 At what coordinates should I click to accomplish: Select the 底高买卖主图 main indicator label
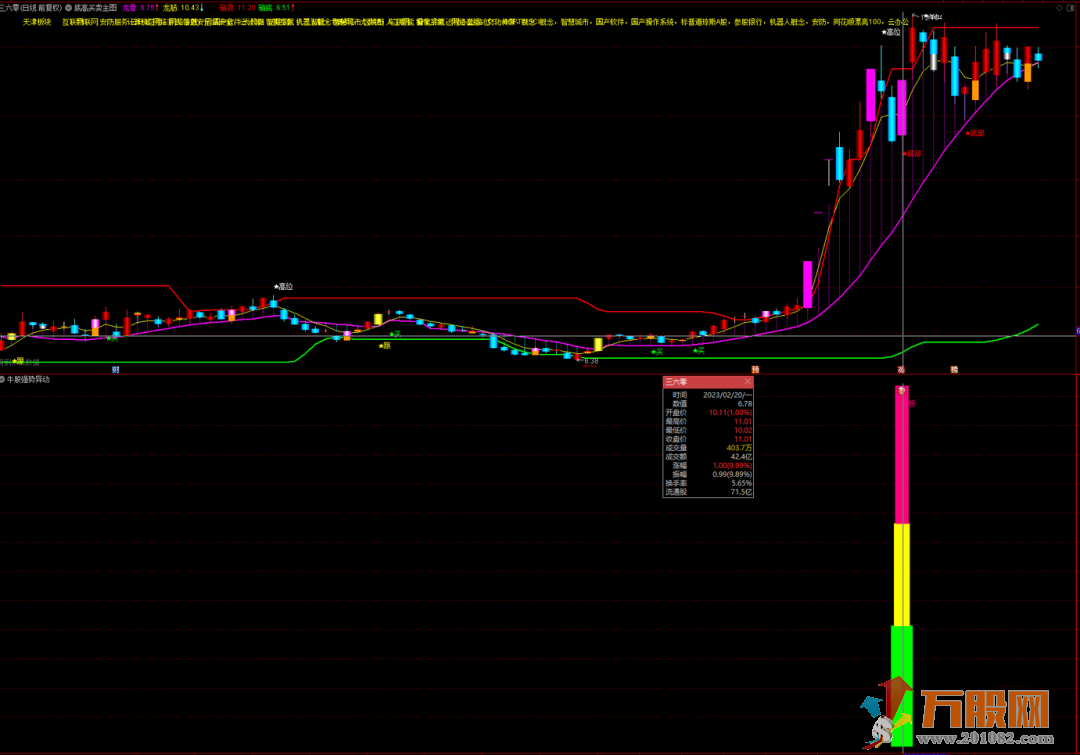coord(96,8)
